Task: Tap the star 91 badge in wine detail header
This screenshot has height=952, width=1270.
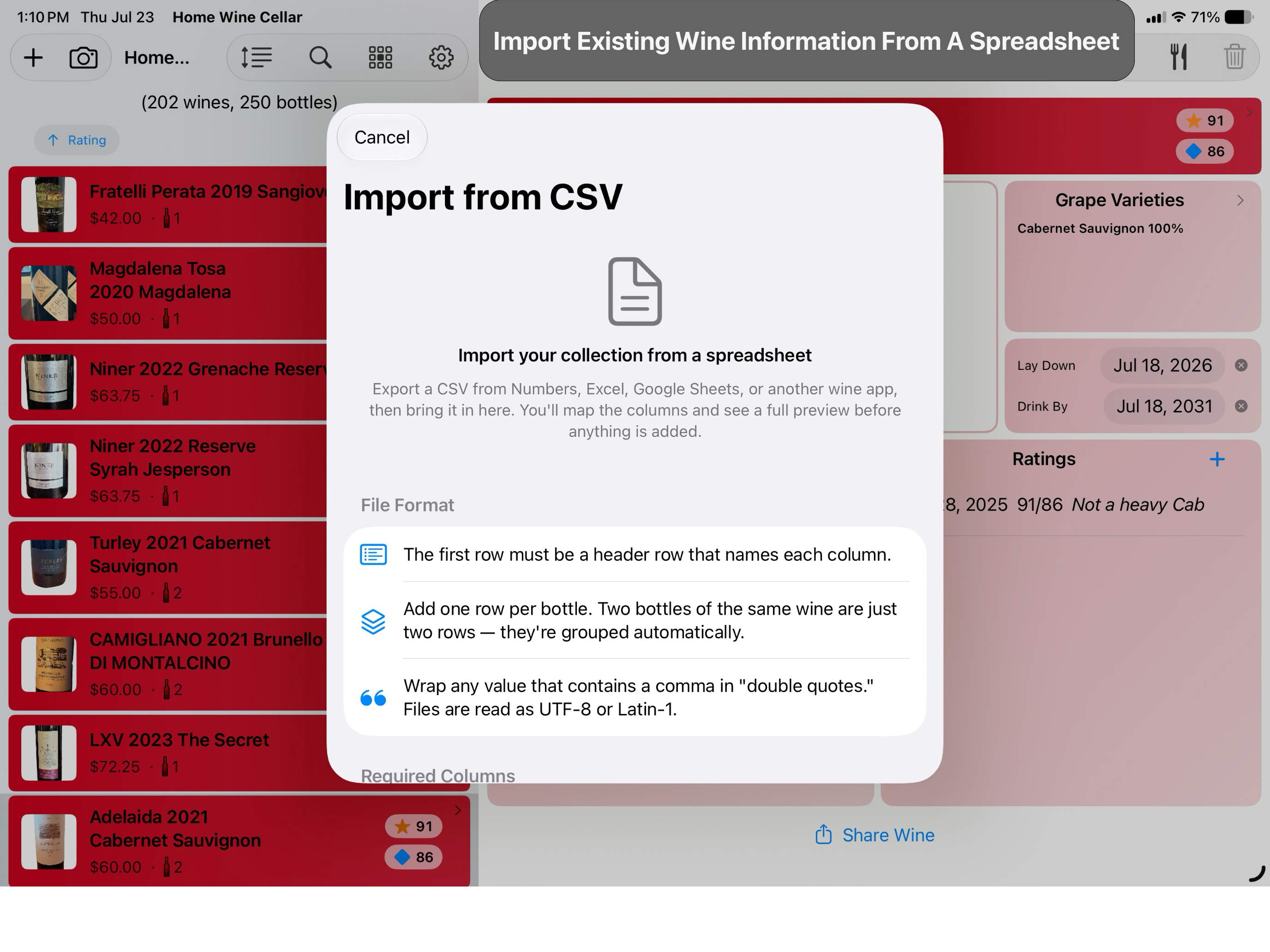Action: (x=1204, y=120)
